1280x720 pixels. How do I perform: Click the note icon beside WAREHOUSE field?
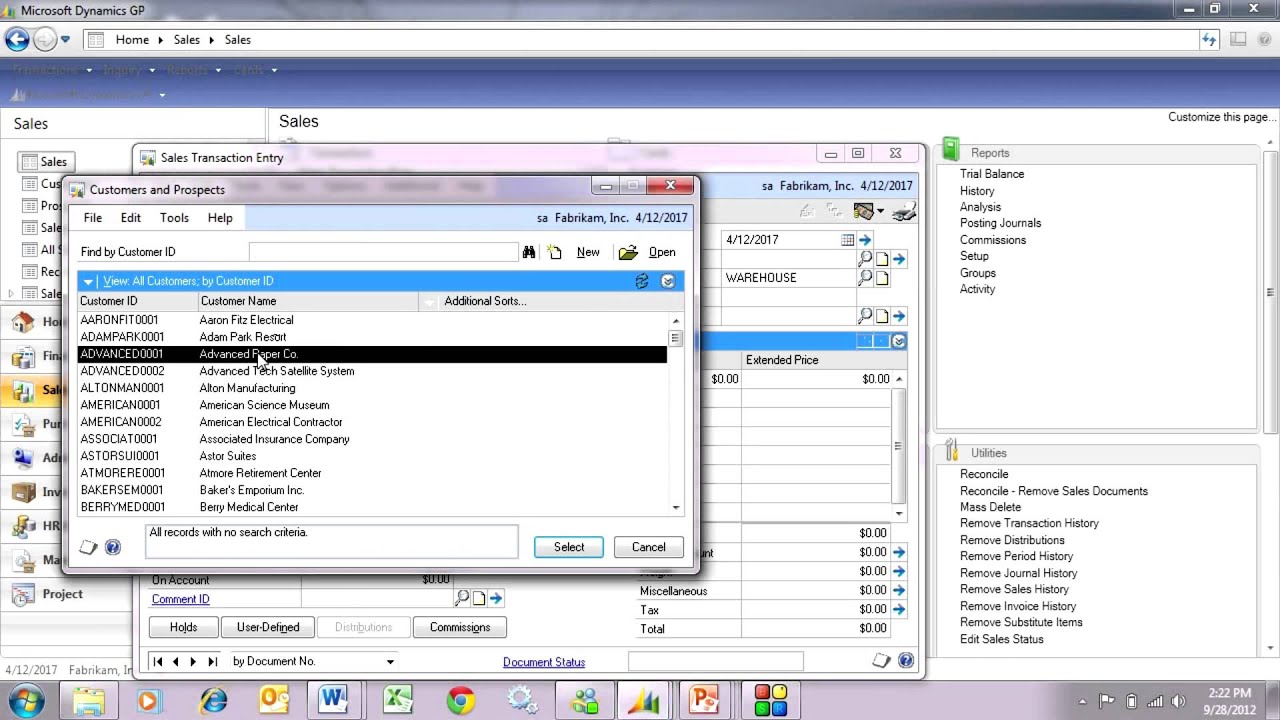point(882,278)
